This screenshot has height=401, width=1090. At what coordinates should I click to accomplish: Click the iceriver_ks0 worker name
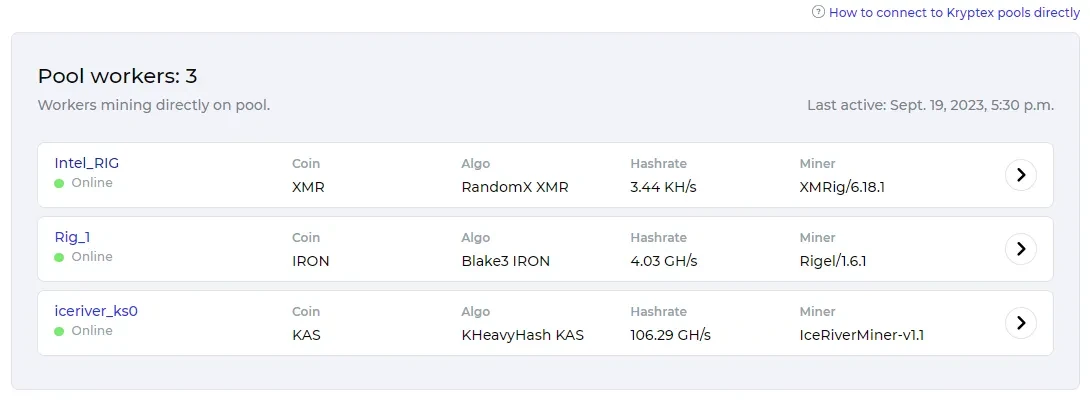click(x=95, y=311)
